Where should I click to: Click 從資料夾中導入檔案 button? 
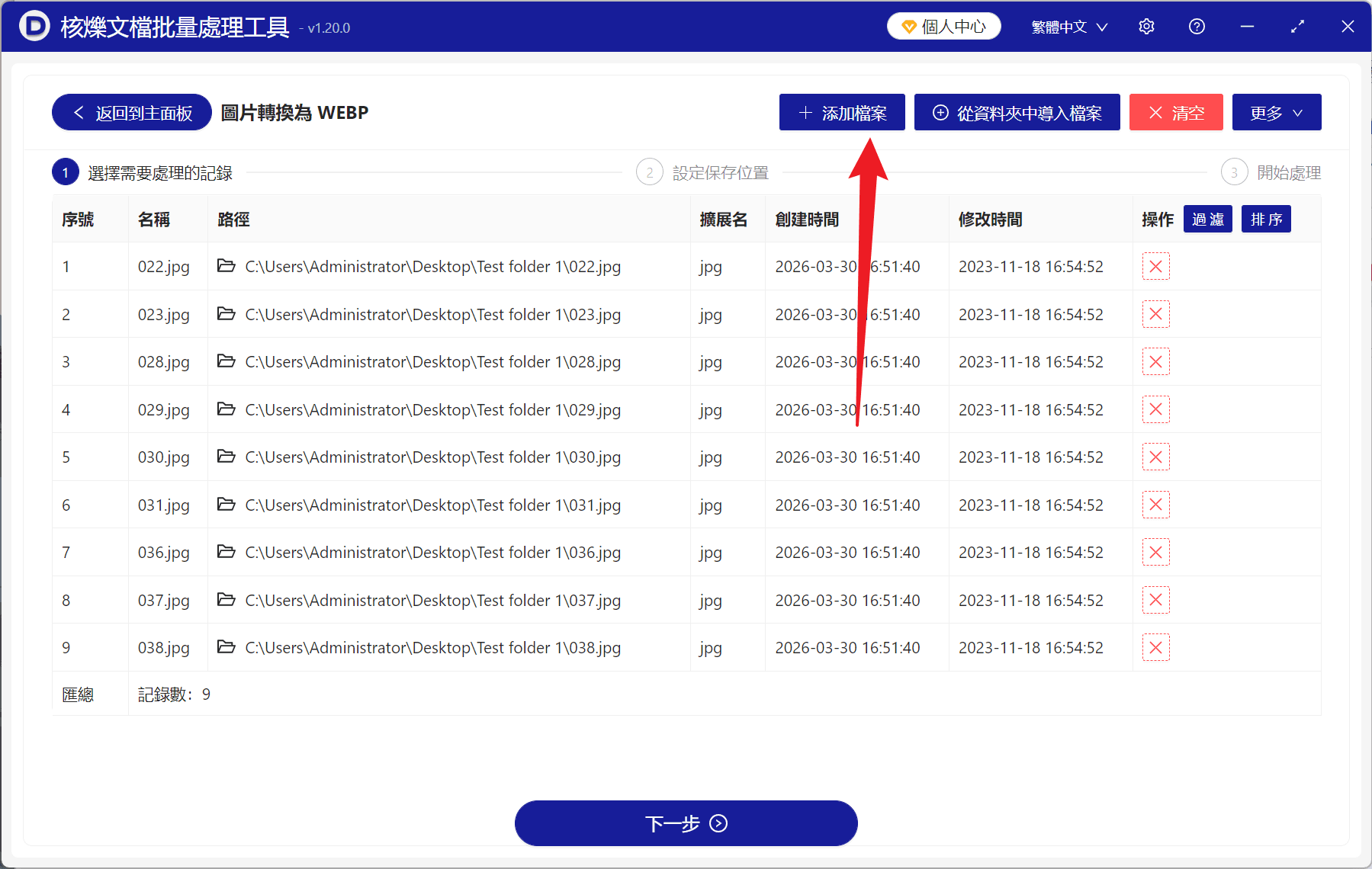pos(1017,112)
